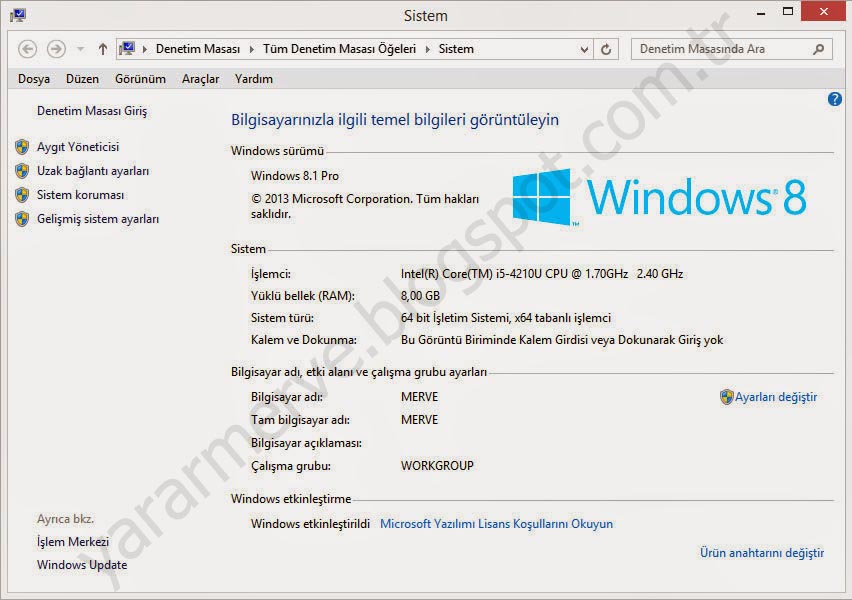Image resolution: width=852 pixels, height=600 pixels.
Task: Click shield icon beside Gelişmiş sistem ayarları
Action: pyautogui.click(x=22, y=218)
